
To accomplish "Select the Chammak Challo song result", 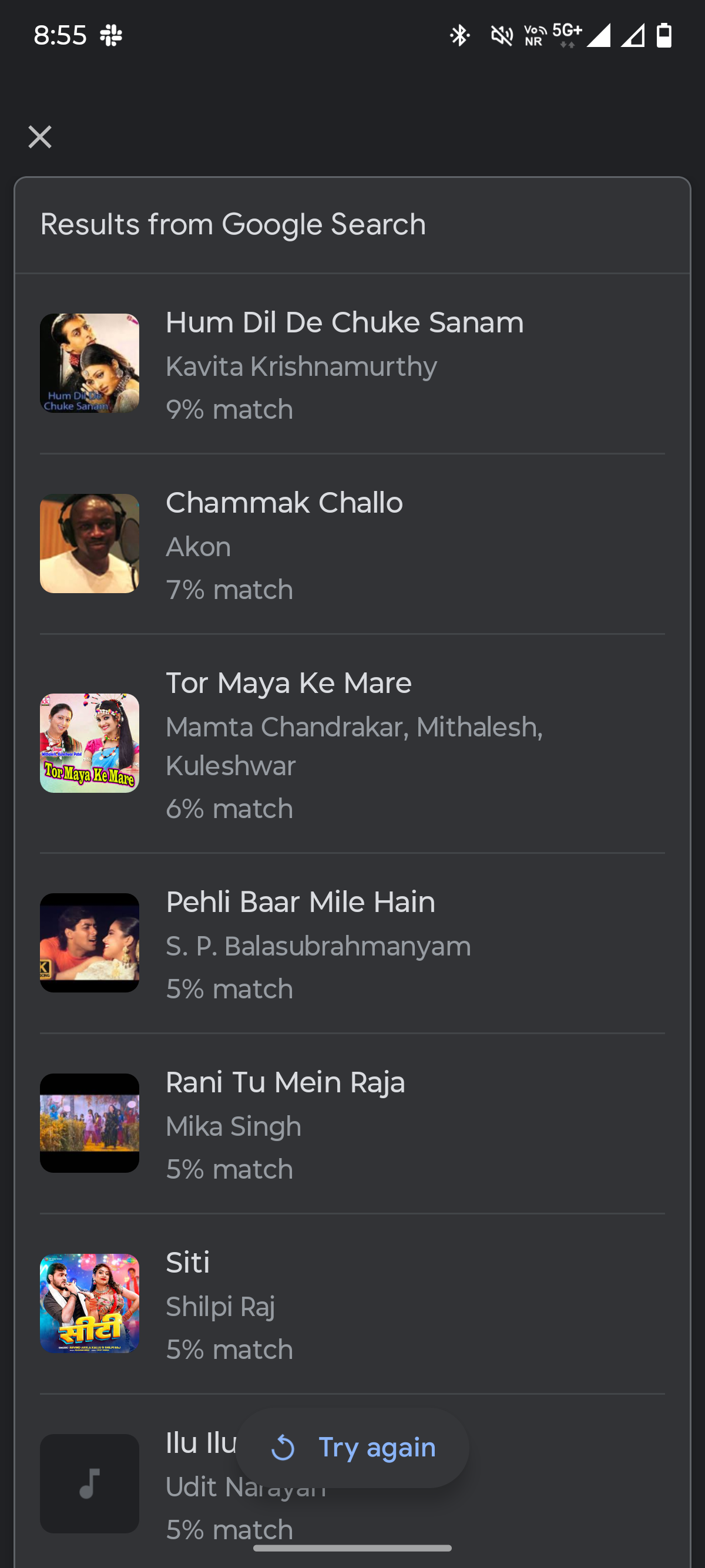I will point(284,503).
